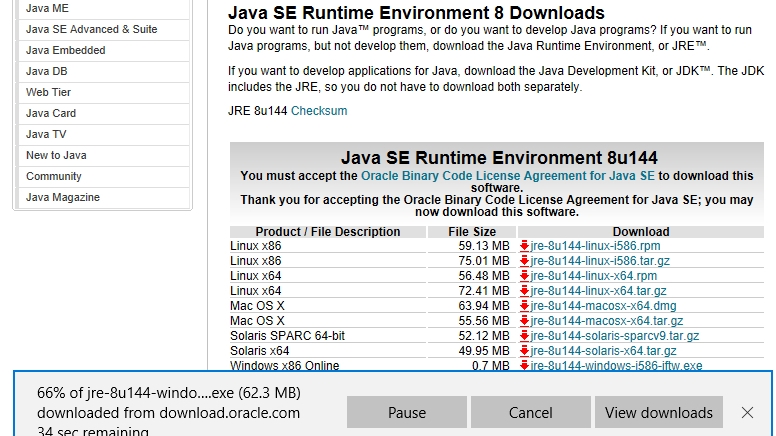This screenshot has width=776, height=436.
Task: Open Oracle Binary Code License Agreement link
Action: 508,176
